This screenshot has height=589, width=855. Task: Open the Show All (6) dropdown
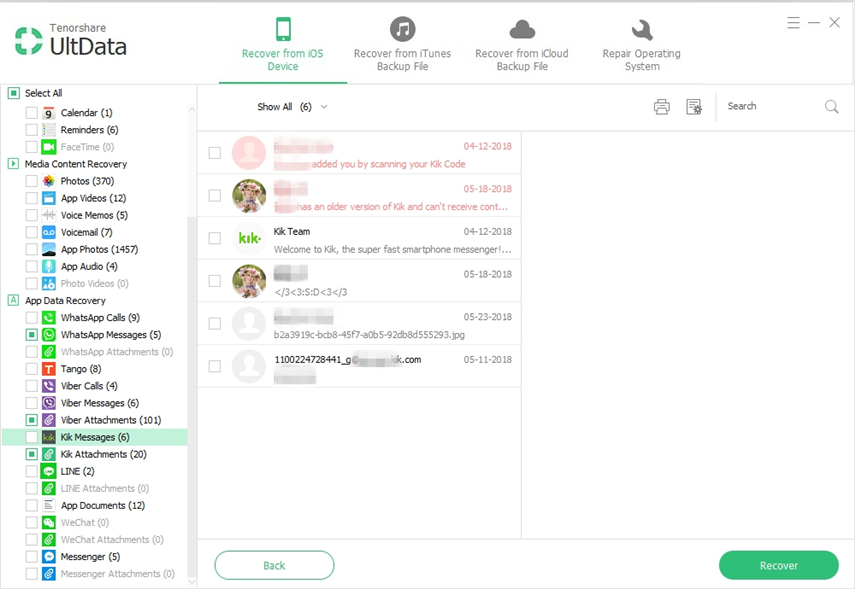click(292, 107)
